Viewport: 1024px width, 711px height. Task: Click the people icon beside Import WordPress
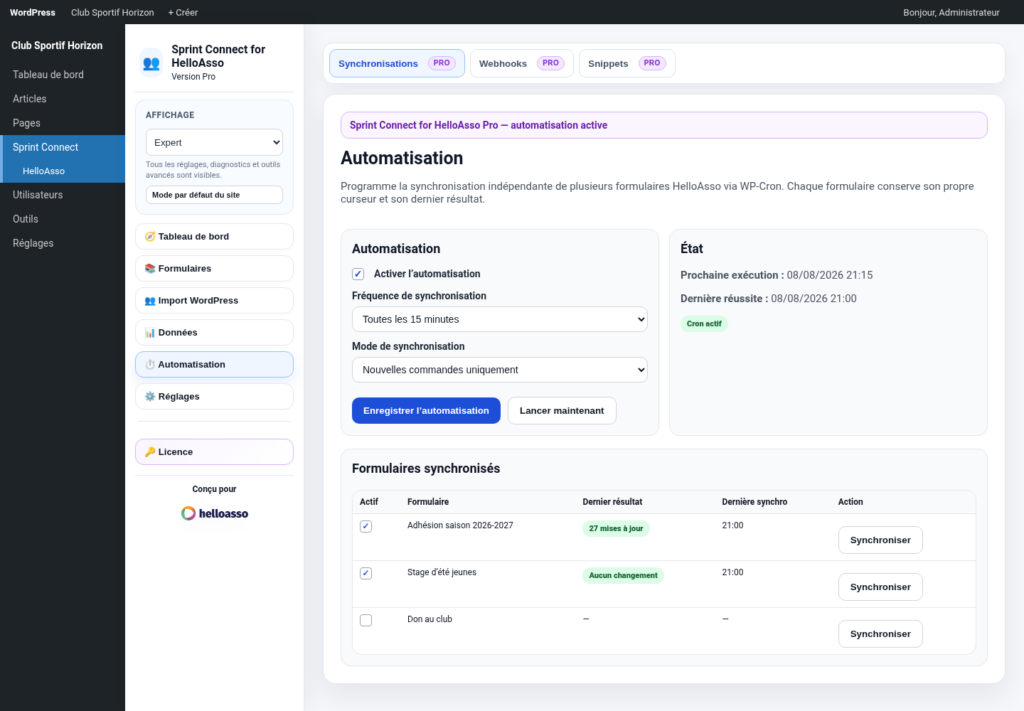coord(150,300)
